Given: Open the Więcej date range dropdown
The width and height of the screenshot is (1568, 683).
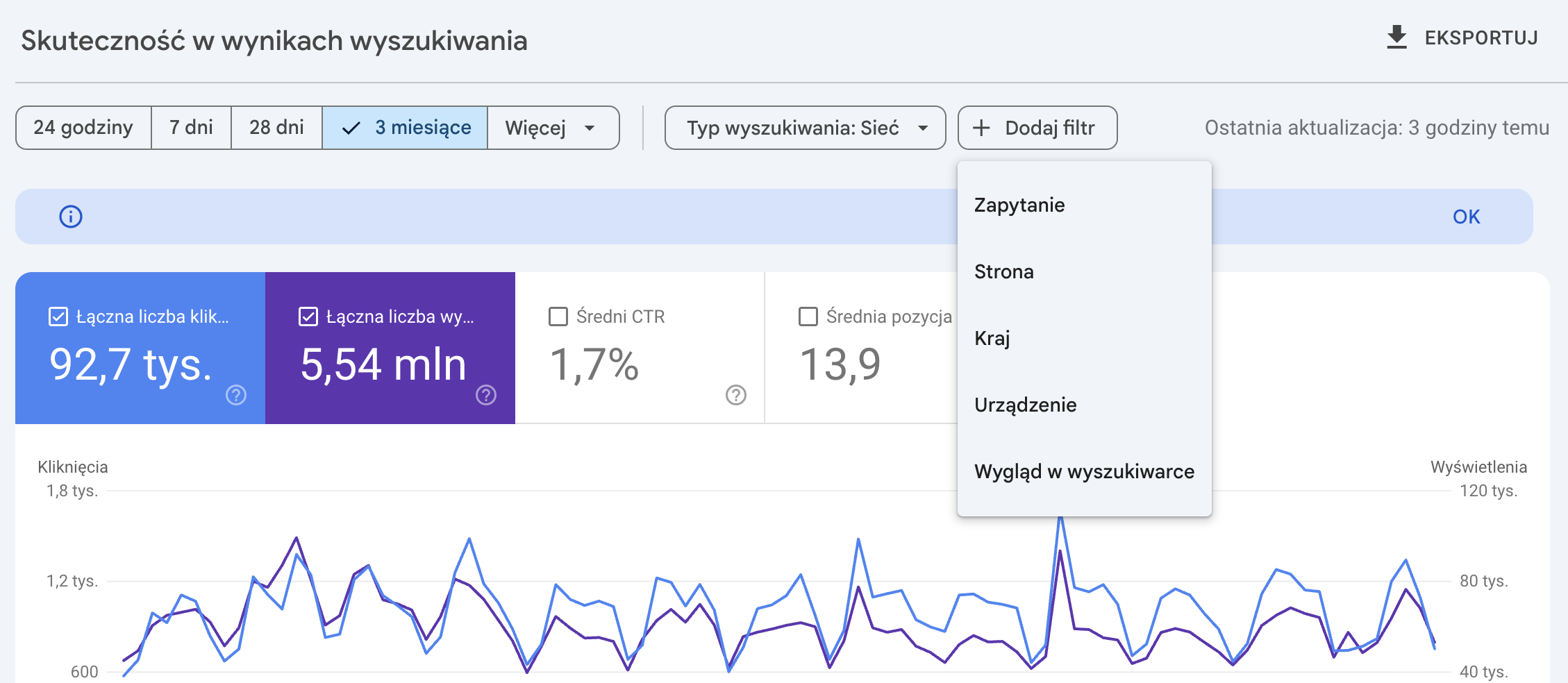Looking at the screenshot, I should [x=553, y=128].
